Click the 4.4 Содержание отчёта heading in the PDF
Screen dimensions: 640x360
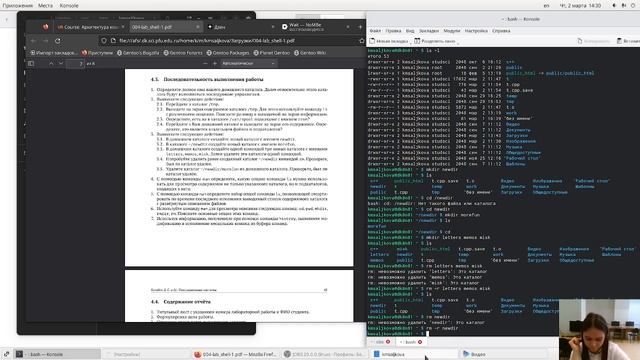[181, 302]
